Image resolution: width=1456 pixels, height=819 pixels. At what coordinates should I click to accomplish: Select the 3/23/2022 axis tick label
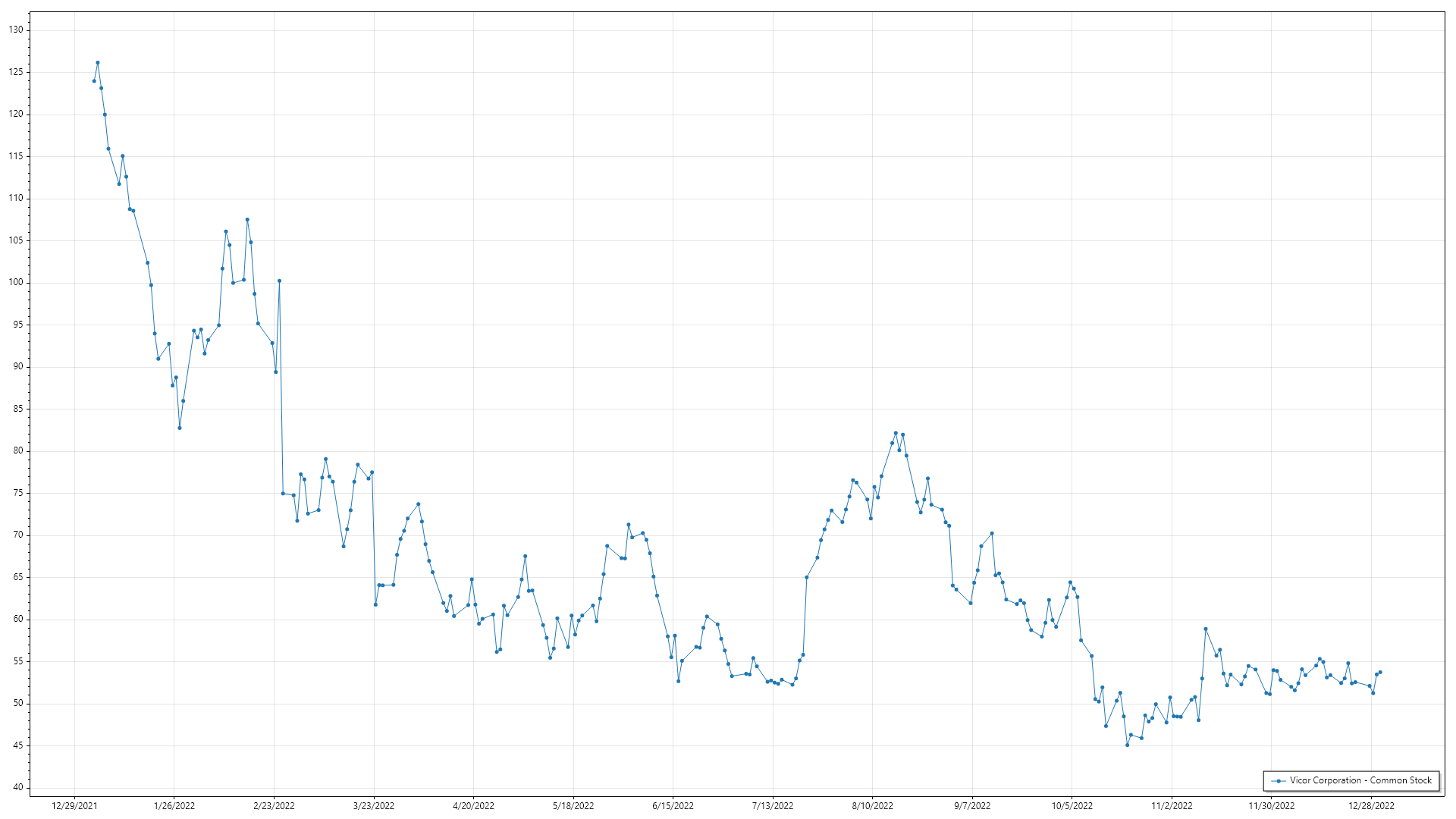pos(374,805)
